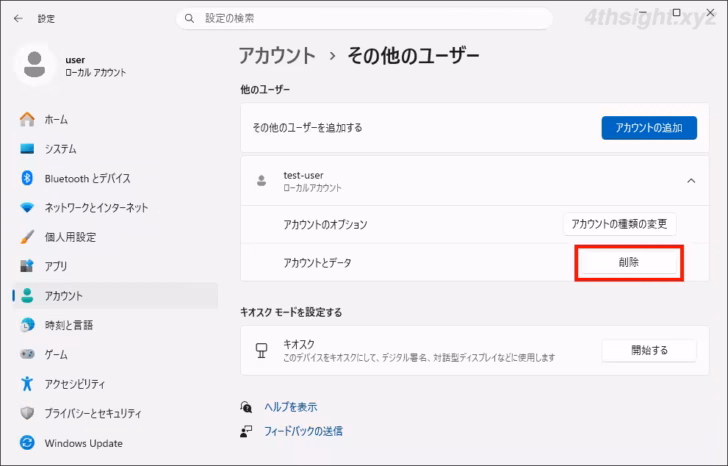The height and width of the screenshot is (466, 728).
Task: Go to Bluetooth とデバイス settings
Action: coord(87,178)
